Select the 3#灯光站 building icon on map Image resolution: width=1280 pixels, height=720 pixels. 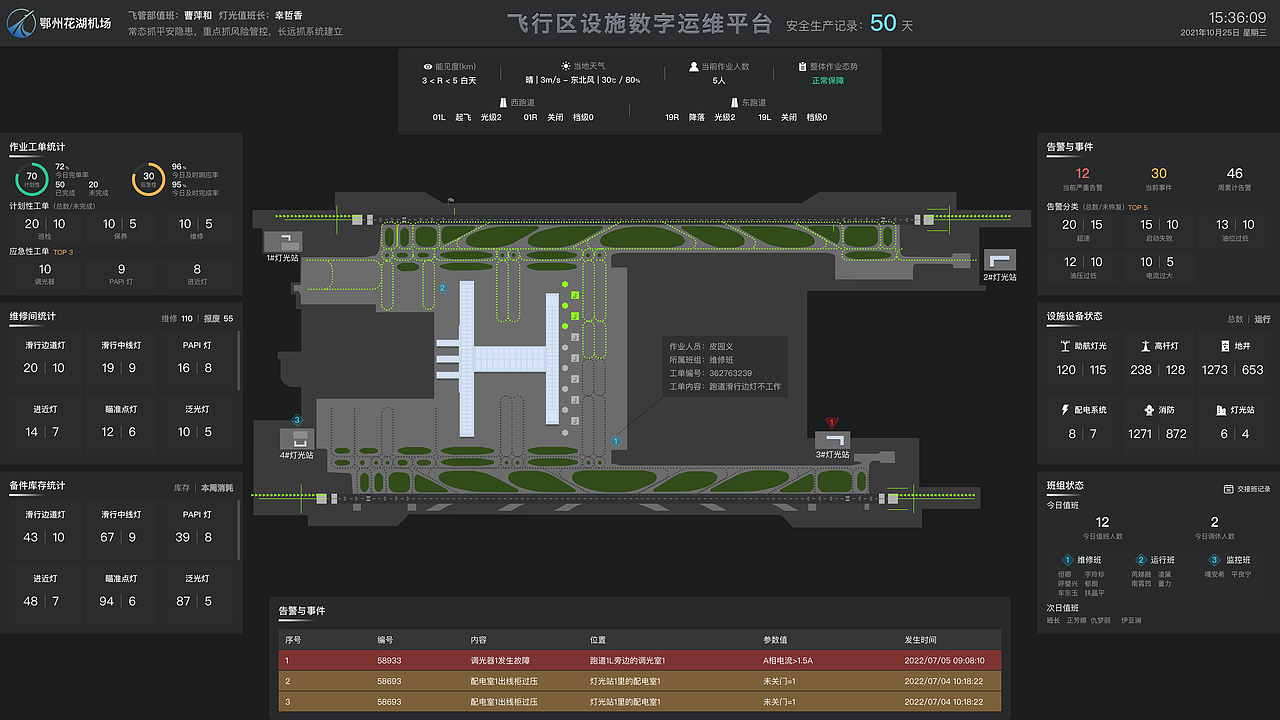(832, 440)
